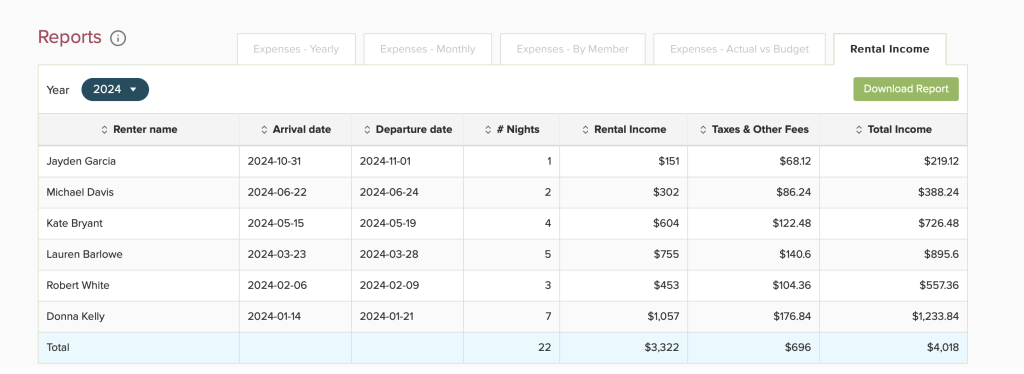
Task: Sort by Renter name column arrows
Action: pyautogui.click(x=104, y=130)
